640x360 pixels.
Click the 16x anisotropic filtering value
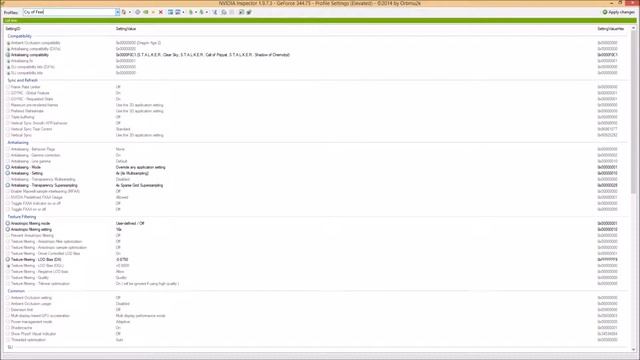pyautogui.click(x=119, y=230)
